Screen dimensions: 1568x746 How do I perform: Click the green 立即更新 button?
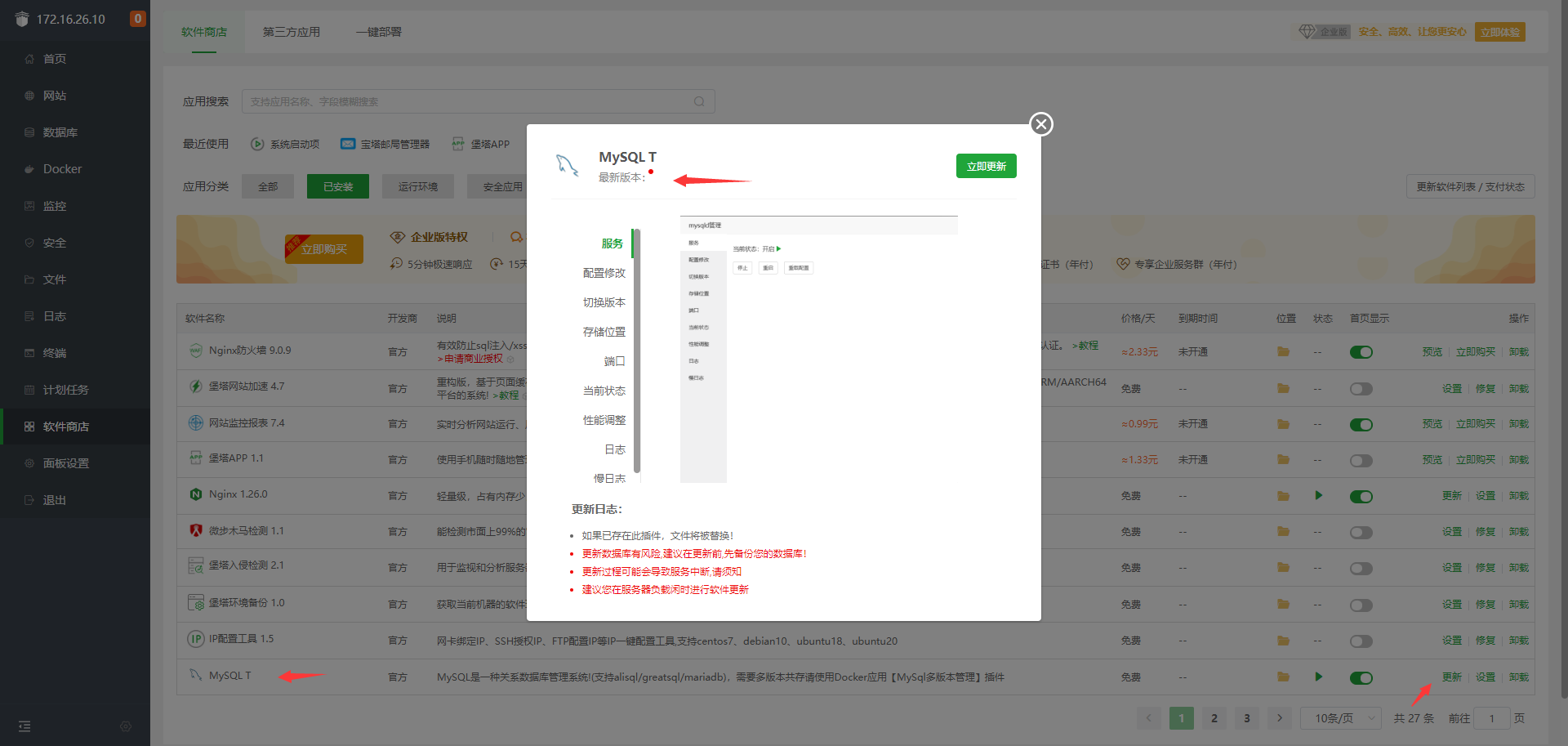coord(986,166)
